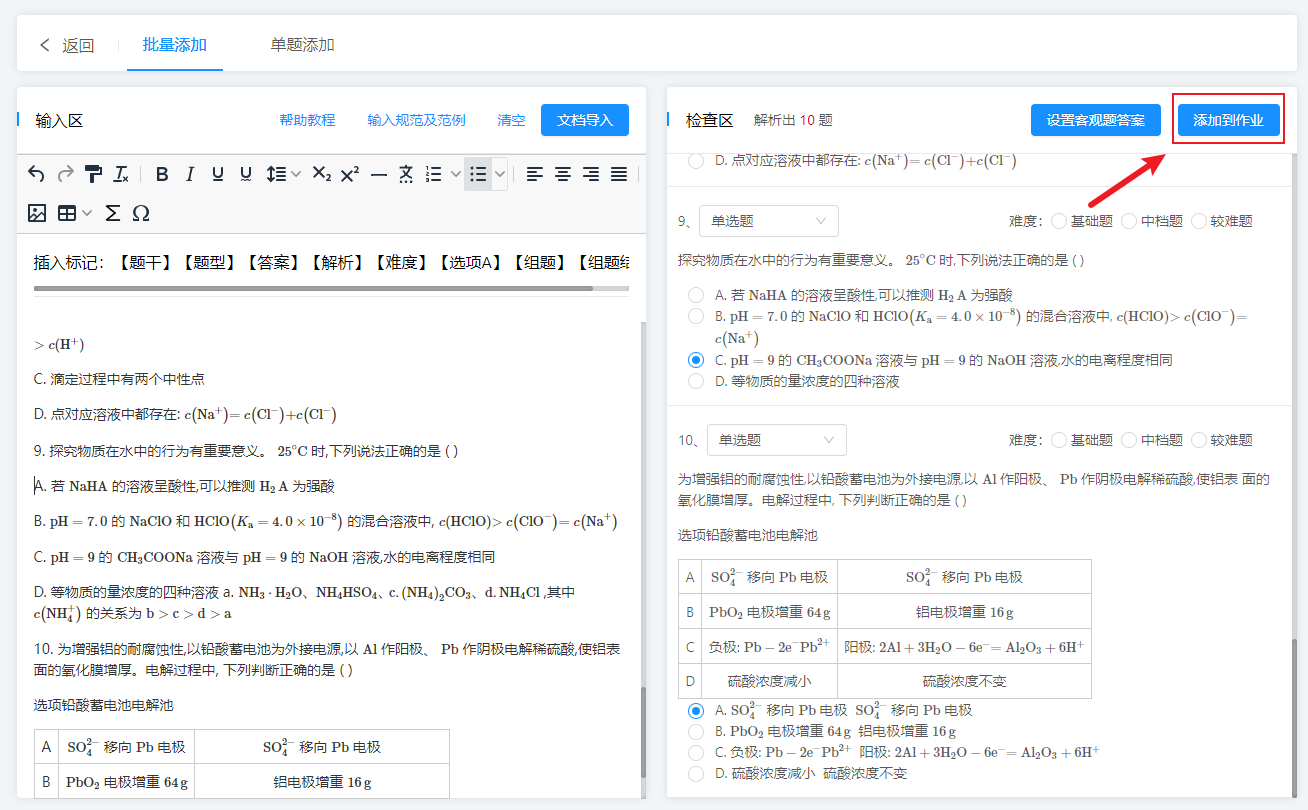Open bulleted list style dropdown arrow
Screen dimensions: 1308x810
(500, 174)
